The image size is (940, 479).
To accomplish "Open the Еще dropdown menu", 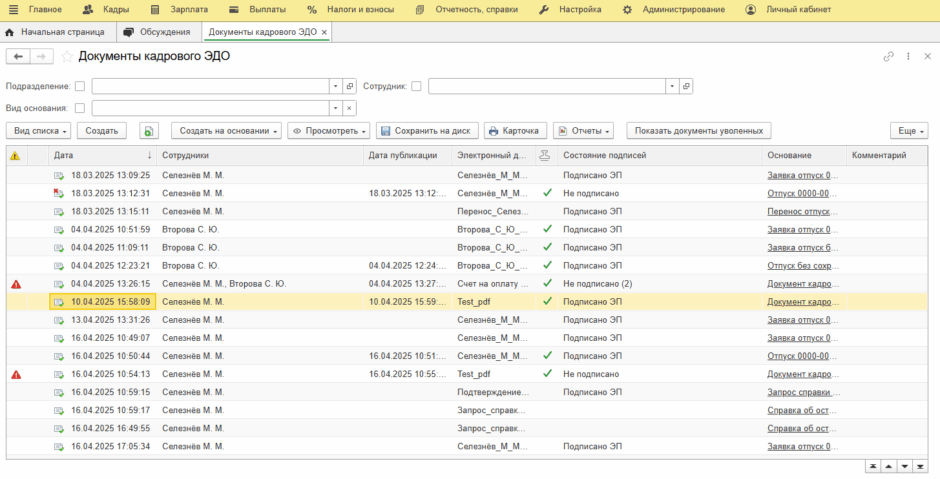I will click(x=909, y=131).
